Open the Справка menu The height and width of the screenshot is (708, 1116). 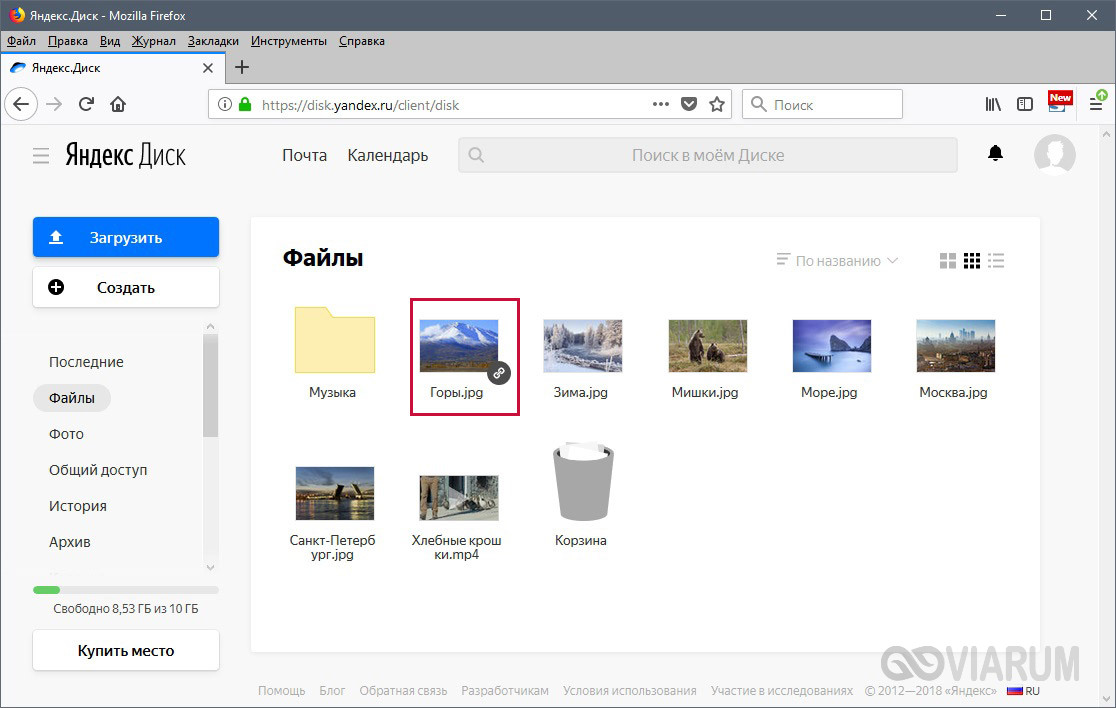(x=362, y=41)
